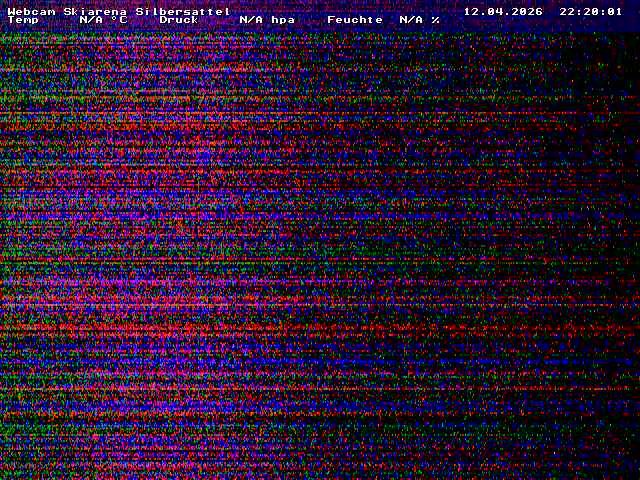This screenshot has width=640, height=480.
Task: Click the dark area on the image's right side
Action: point(600,250)
